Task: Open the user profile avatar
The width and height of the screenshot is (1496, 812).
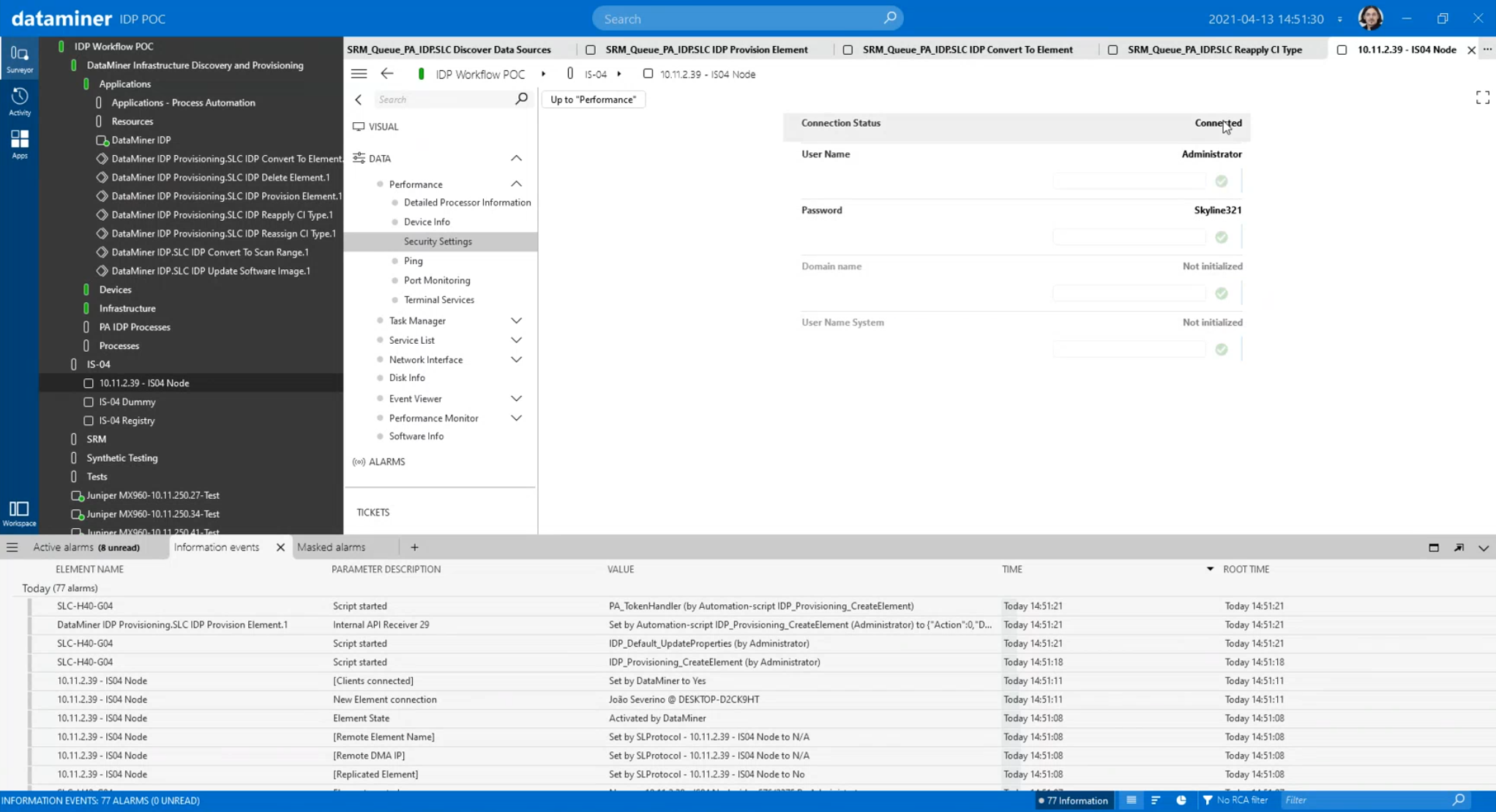Action: coord(1370,18)
